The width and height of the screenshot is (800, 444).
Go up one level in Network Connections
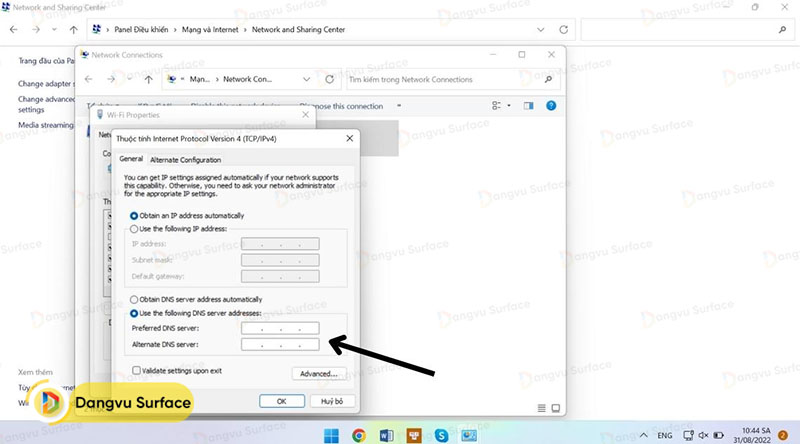[x=148, y=79]
